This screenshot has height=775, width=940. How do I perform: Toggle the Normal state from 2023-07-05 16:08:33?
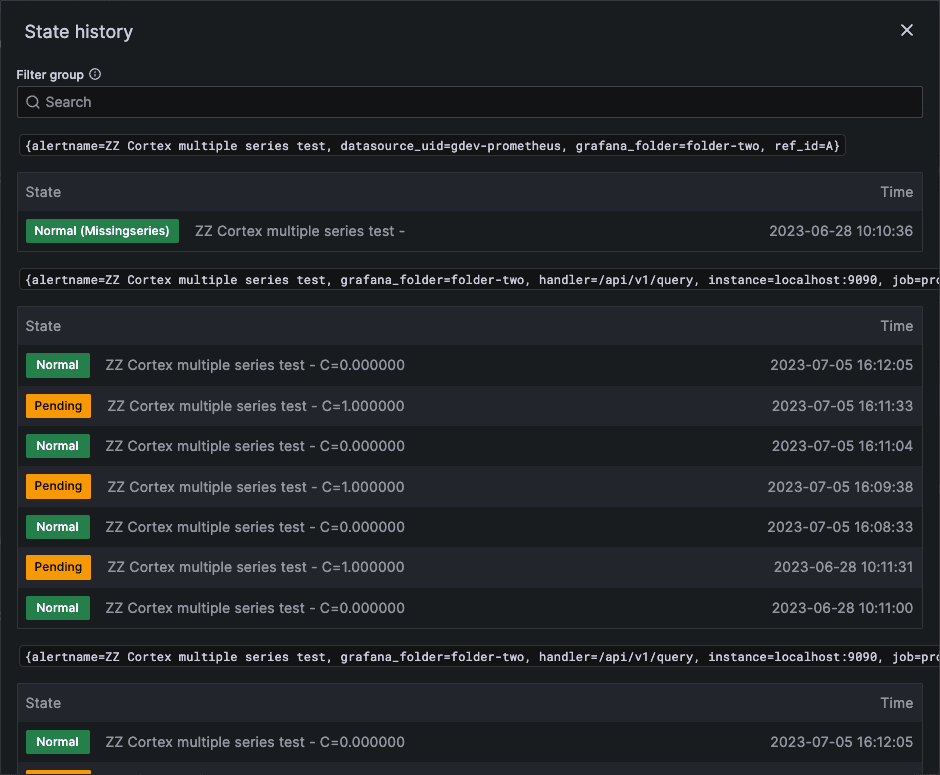point(57,526)
